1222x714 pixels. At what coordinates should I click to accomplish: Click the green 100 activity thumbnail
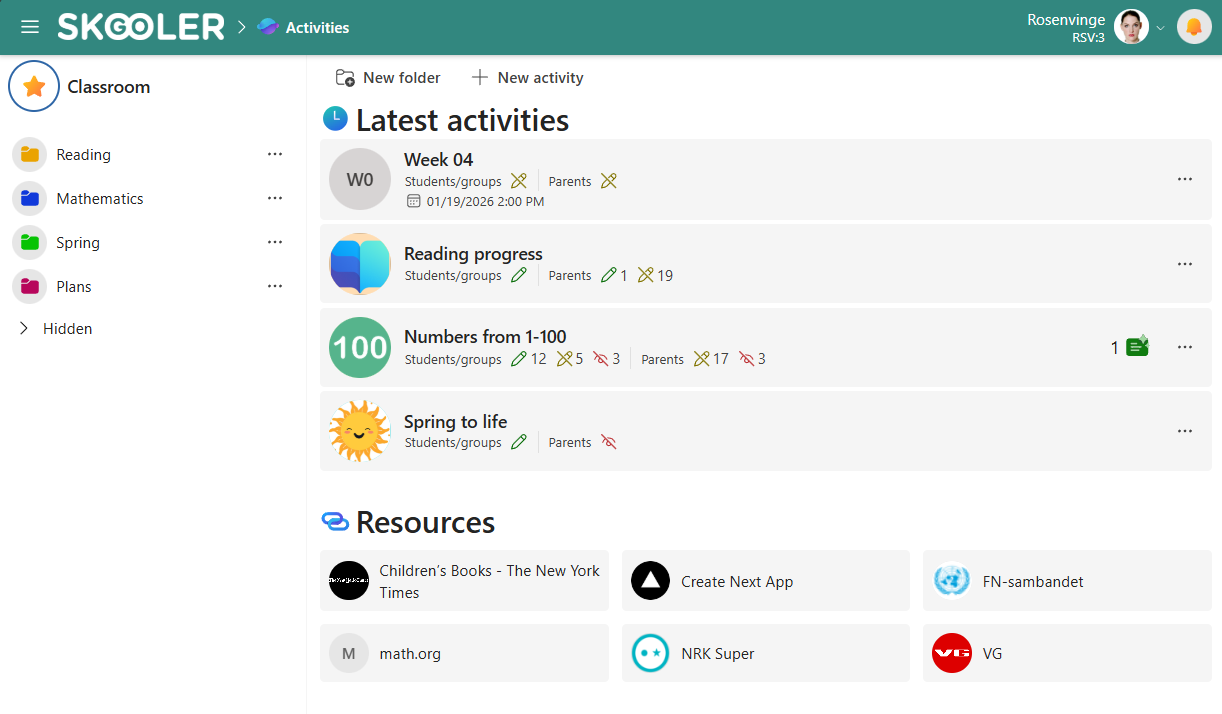coord(360,347)
